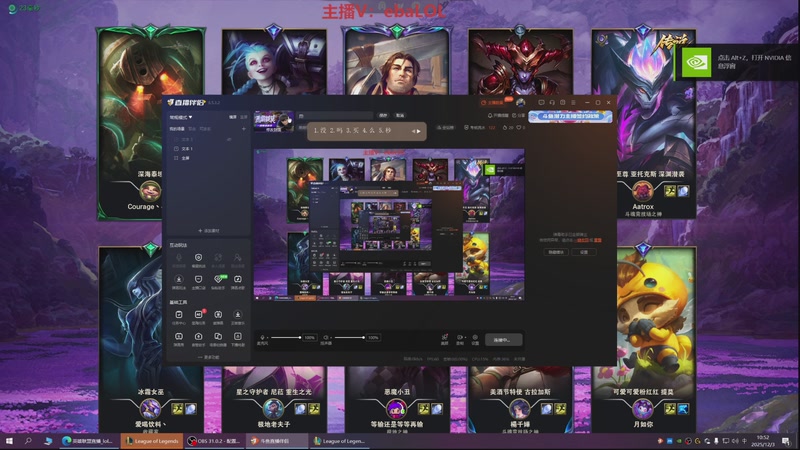Image resolution: width=800 pixels, height=450 pixels.
Task: Switch to the second scene tab
Action: pyautogui.click(x=192, y=129)
